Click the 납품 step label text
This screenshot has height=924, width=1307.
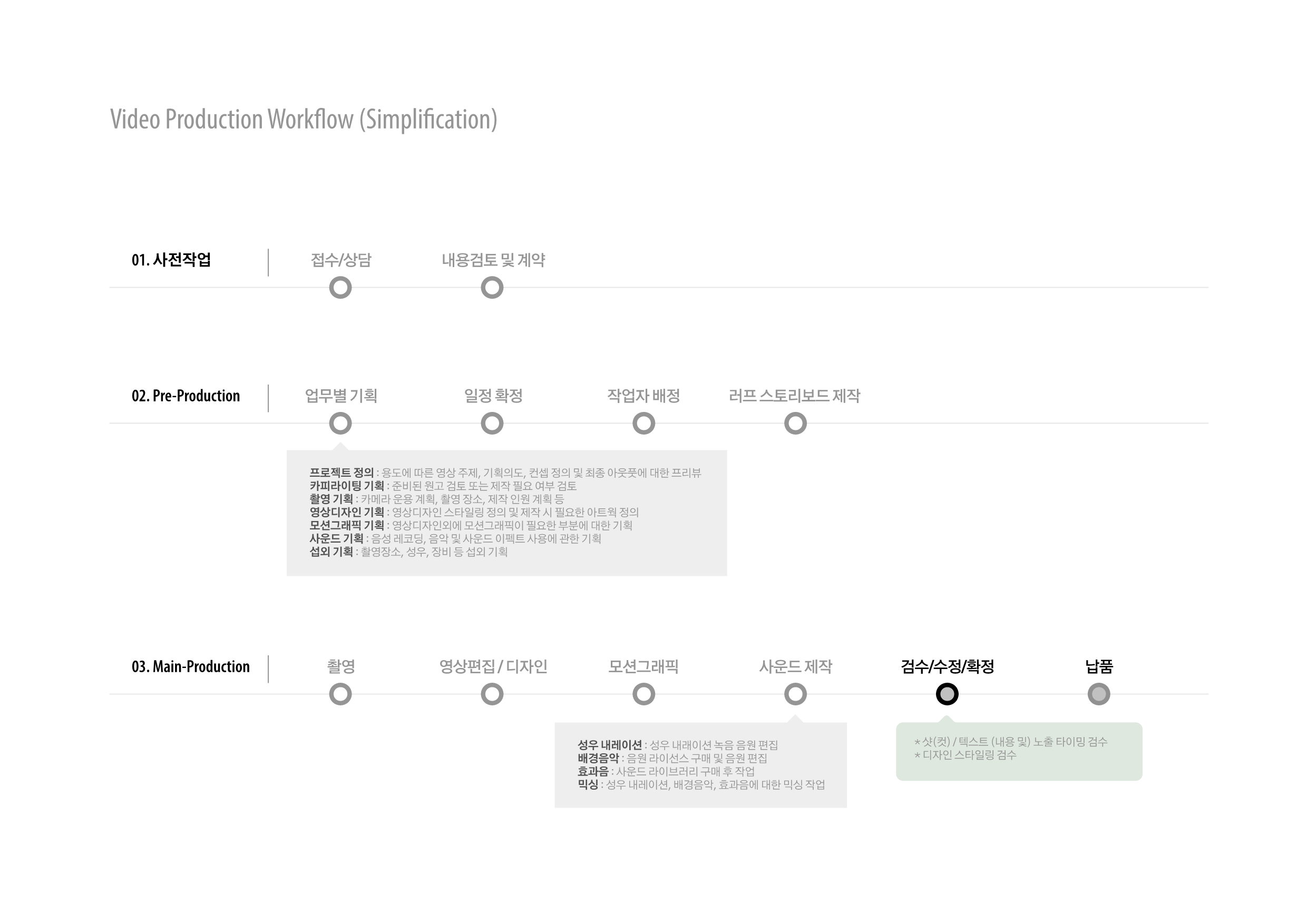point(1099,667)
